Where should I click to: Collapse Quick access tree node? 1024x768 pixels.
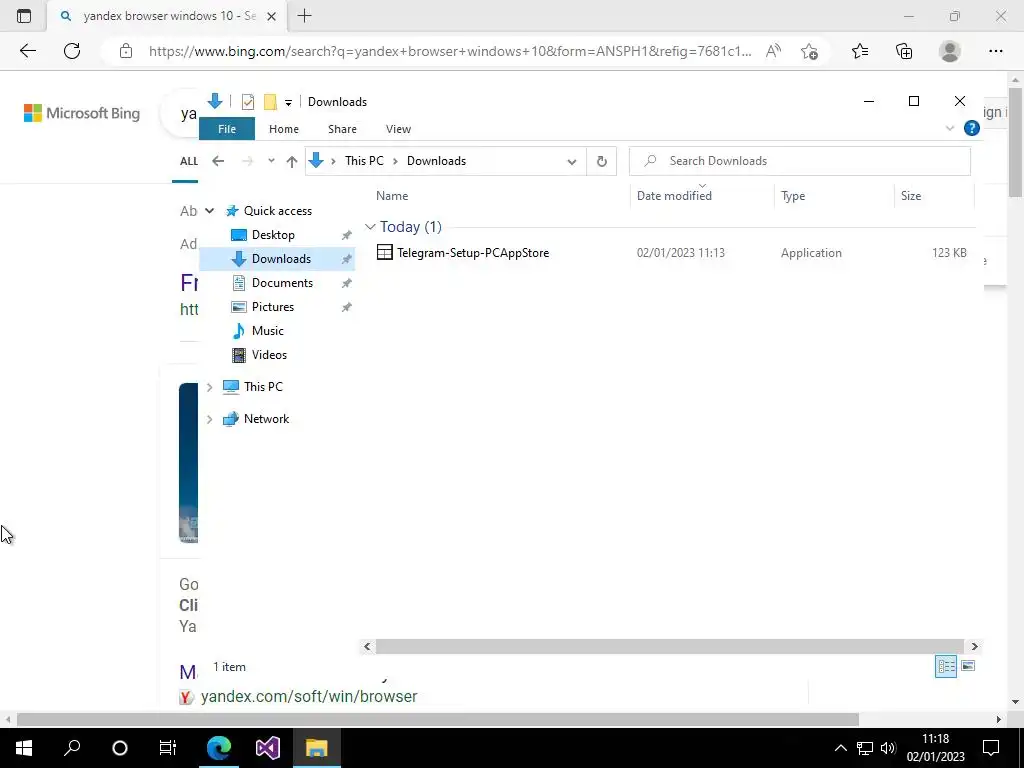coord(210,211)
